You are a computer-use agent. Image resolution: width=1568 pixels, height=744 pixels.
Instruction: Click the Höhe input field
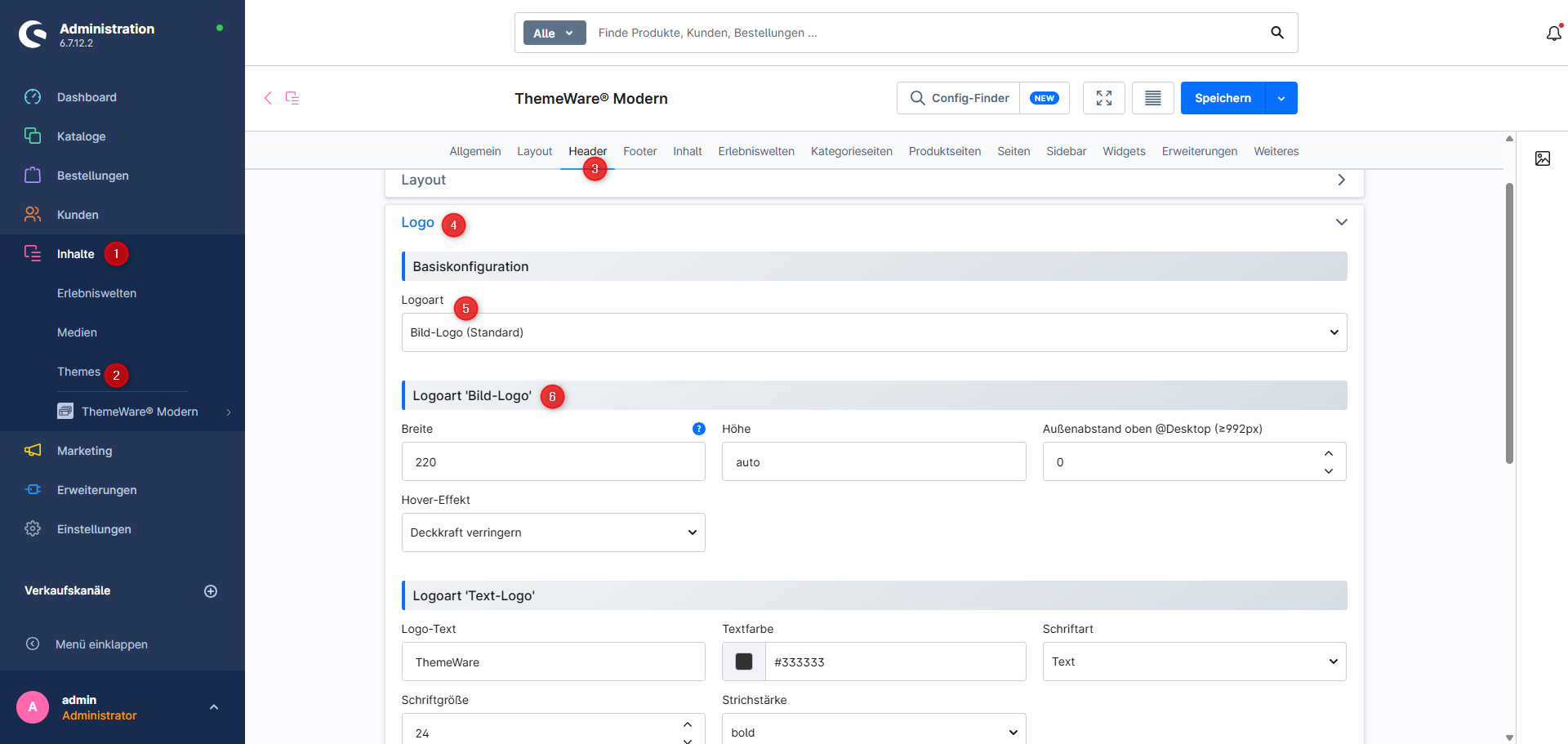[x=874, y=461]
